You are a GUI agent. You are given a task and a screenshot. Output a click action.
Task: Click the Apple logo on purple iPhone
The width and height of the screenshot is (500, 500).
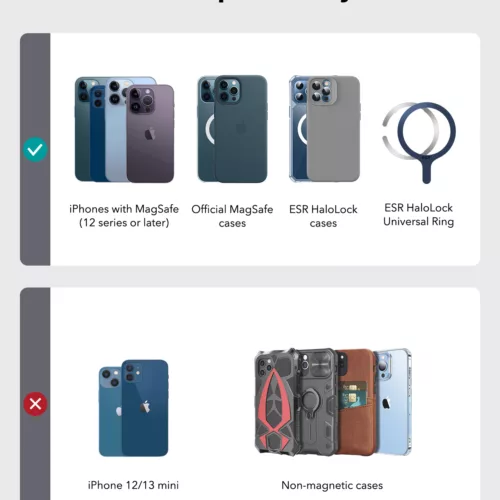point(150,134)
